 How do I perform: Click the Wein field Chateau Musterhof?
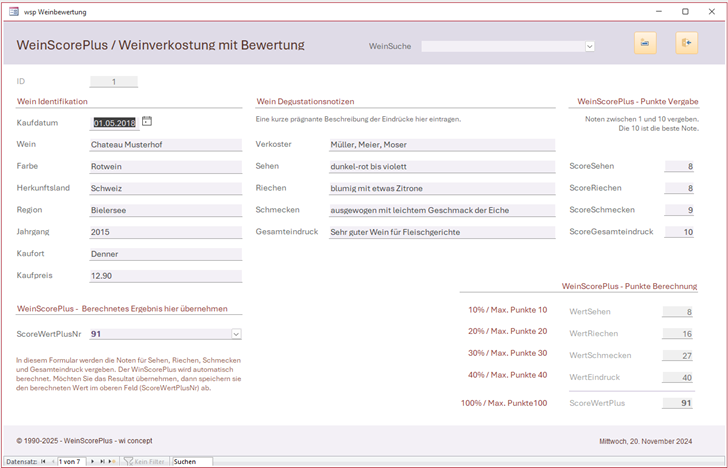coord(166,144)
